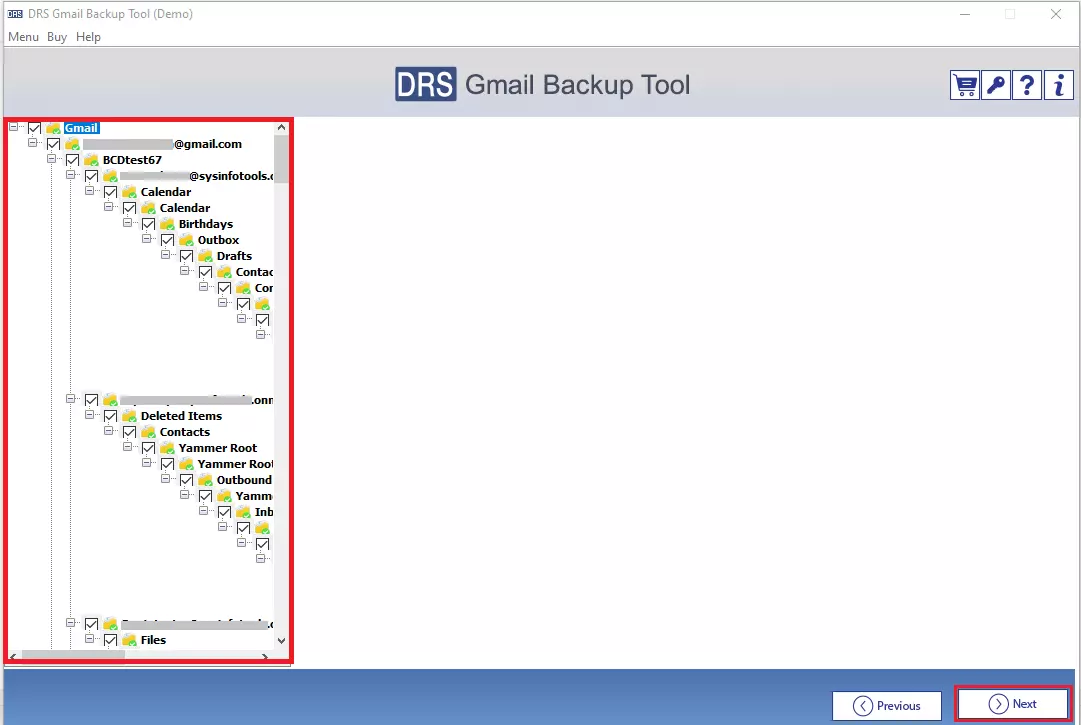Click the folder icon next to Outbox
The width and height of the screenshot is (1081, 725).
pyautogui.click(x=186, y=240)
